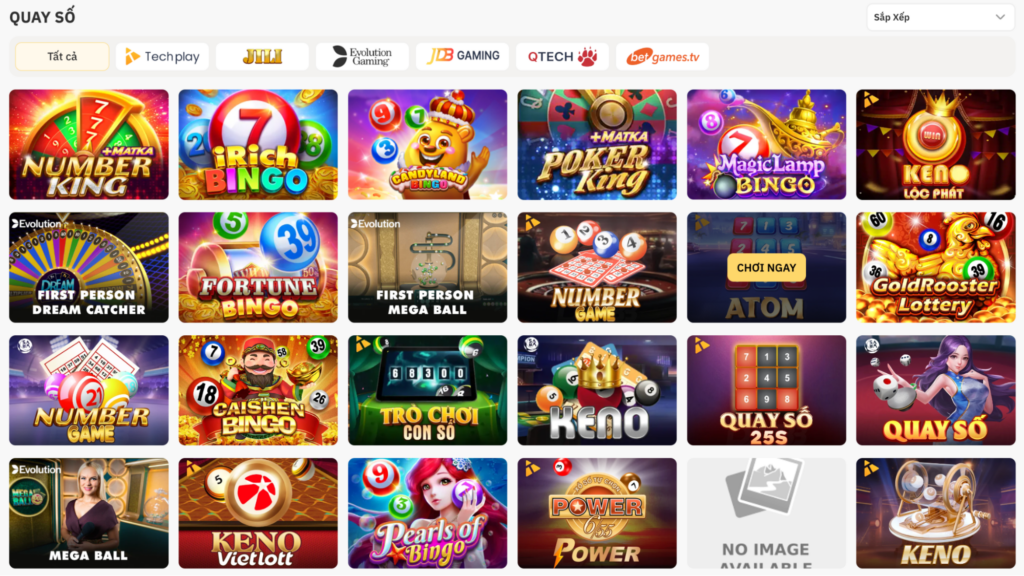1024x576 pixels.
Task: Click the No Image Available game tile
Action: tap(766, 513)
